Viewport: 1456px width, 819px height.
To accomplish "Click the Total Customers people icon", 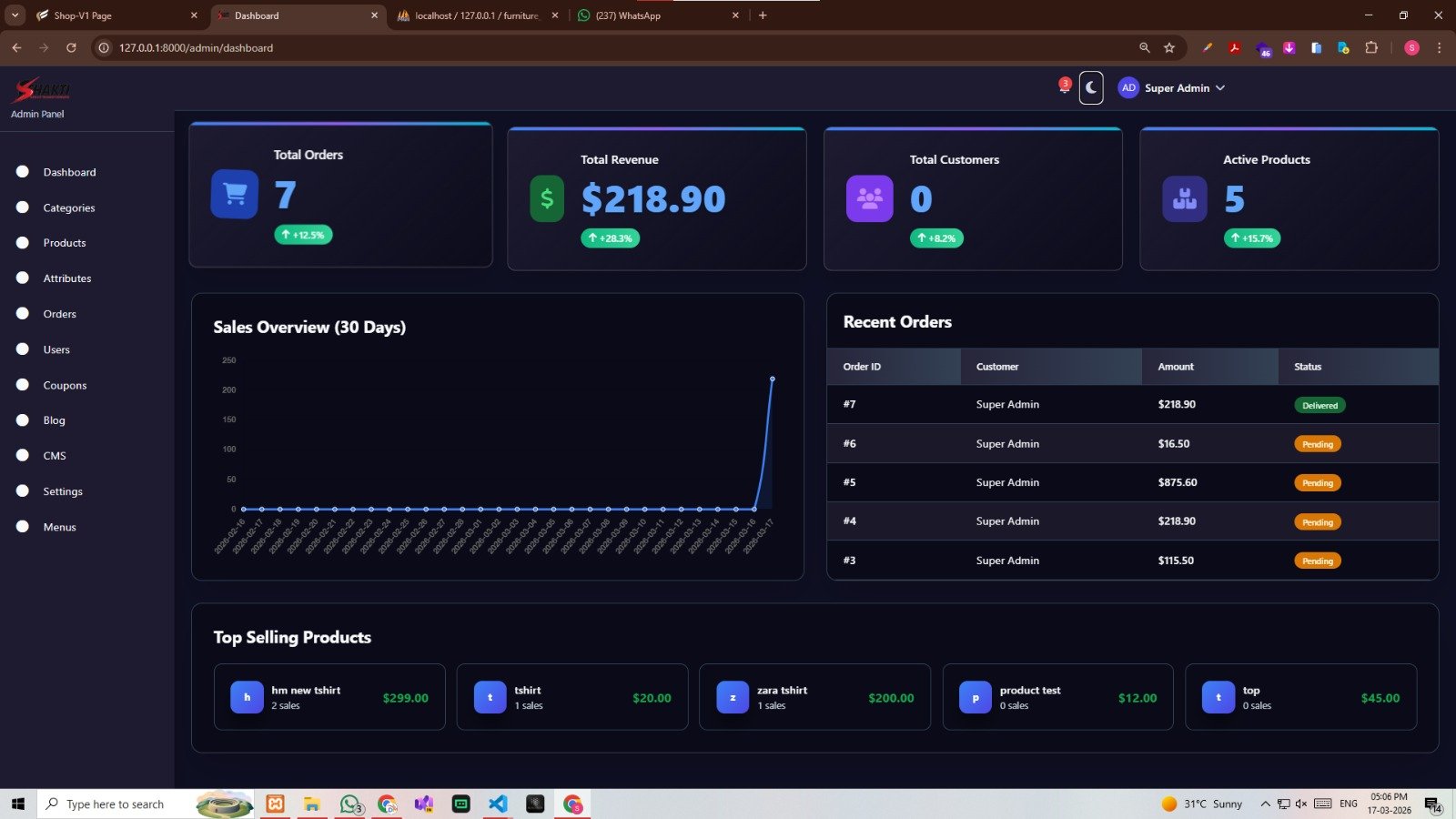I will 869,198.
